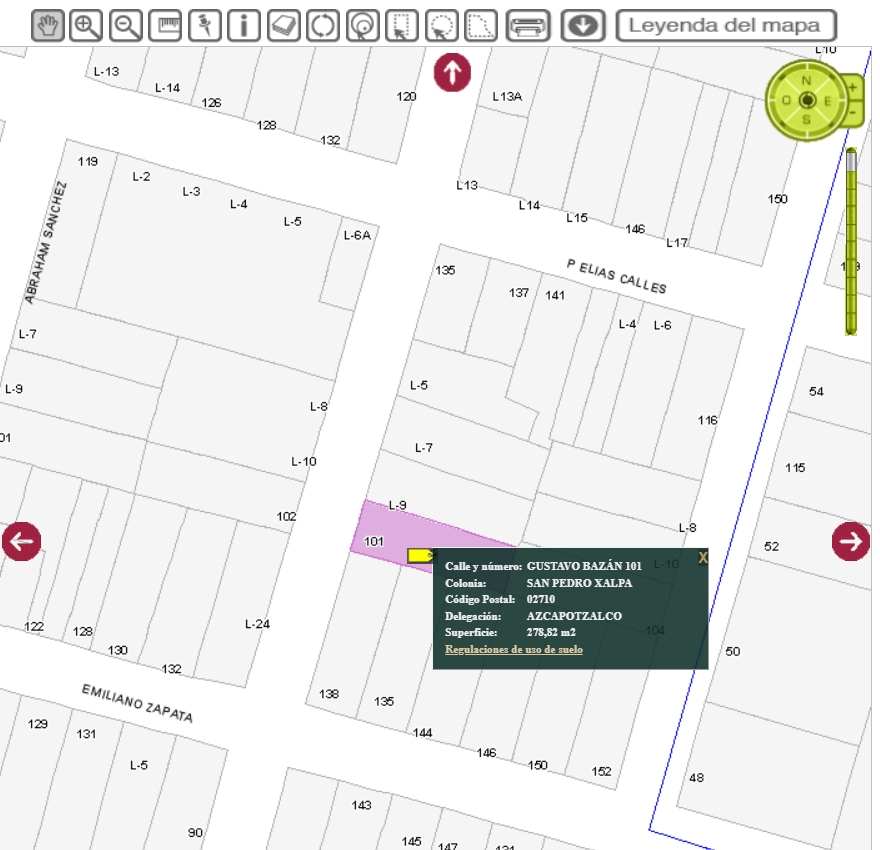Click the postal code '02710'
The height and width of the screenshot is (850, 880).
click(x=540, y=599)
